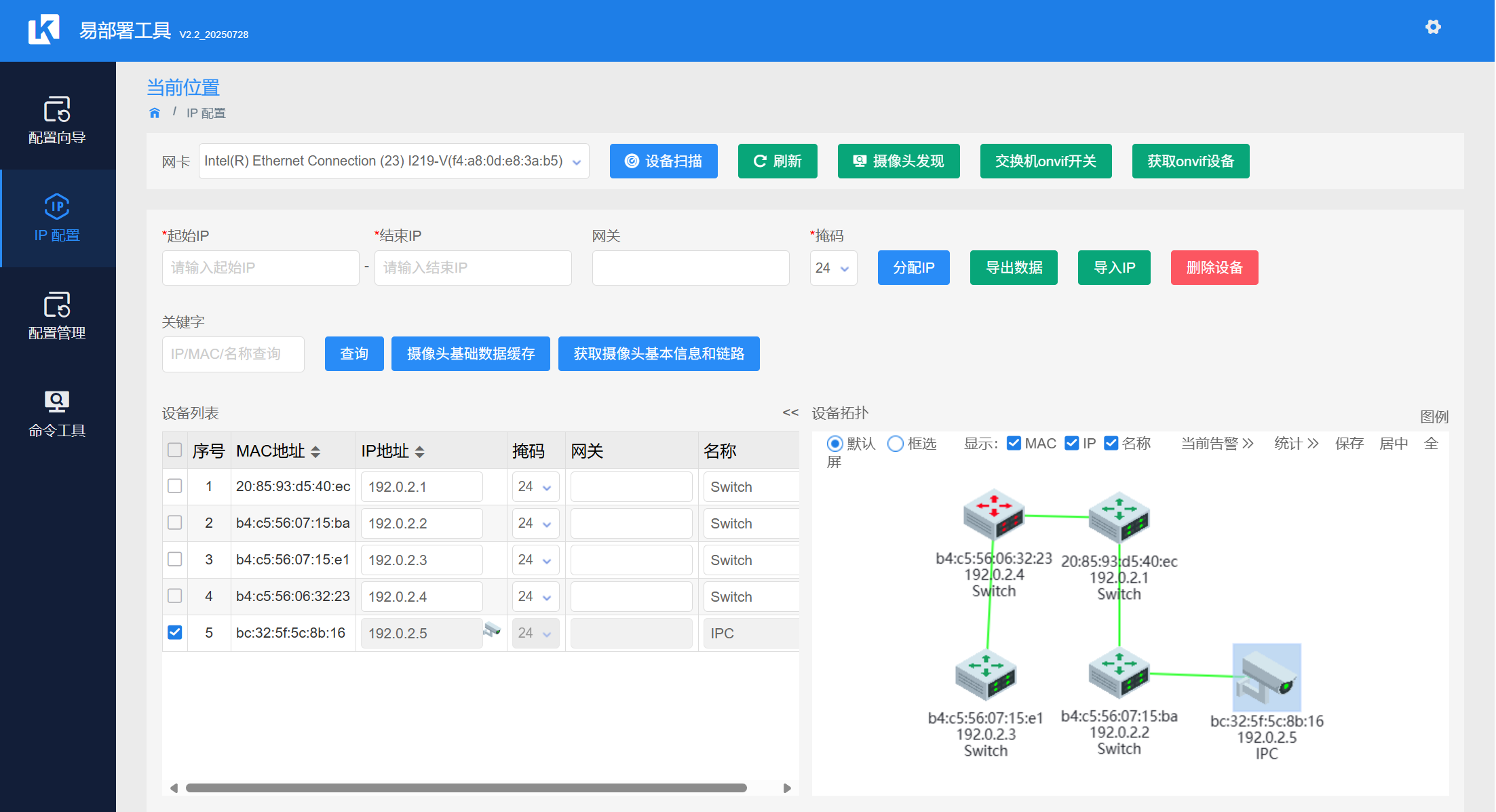Open the 网卡 adapter dropdown
Image resolution: width=1496 pixels, height=812 pixels.
(394, 161)
